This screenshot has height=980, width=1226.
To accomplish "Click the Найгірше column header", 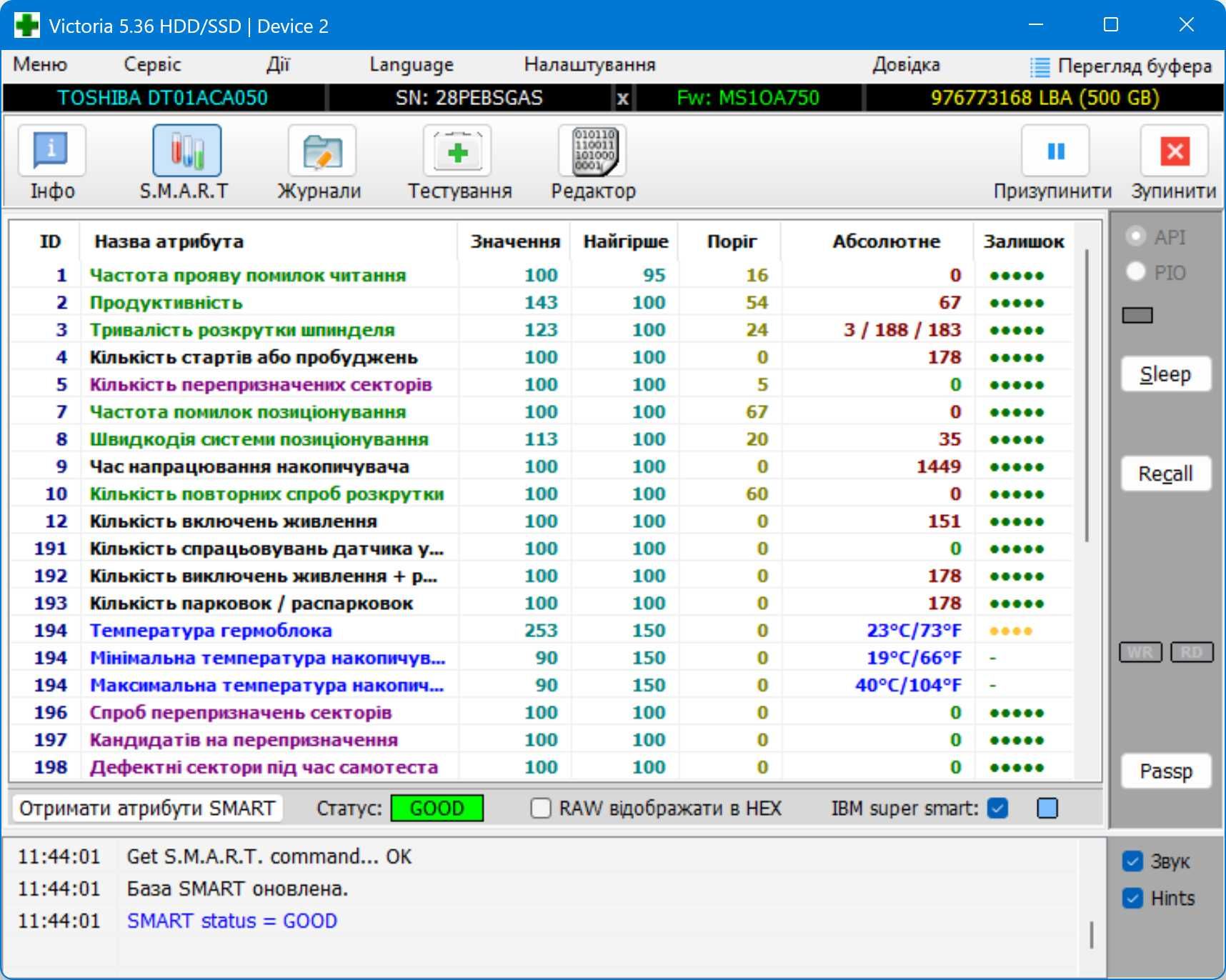I will (625, 241).
